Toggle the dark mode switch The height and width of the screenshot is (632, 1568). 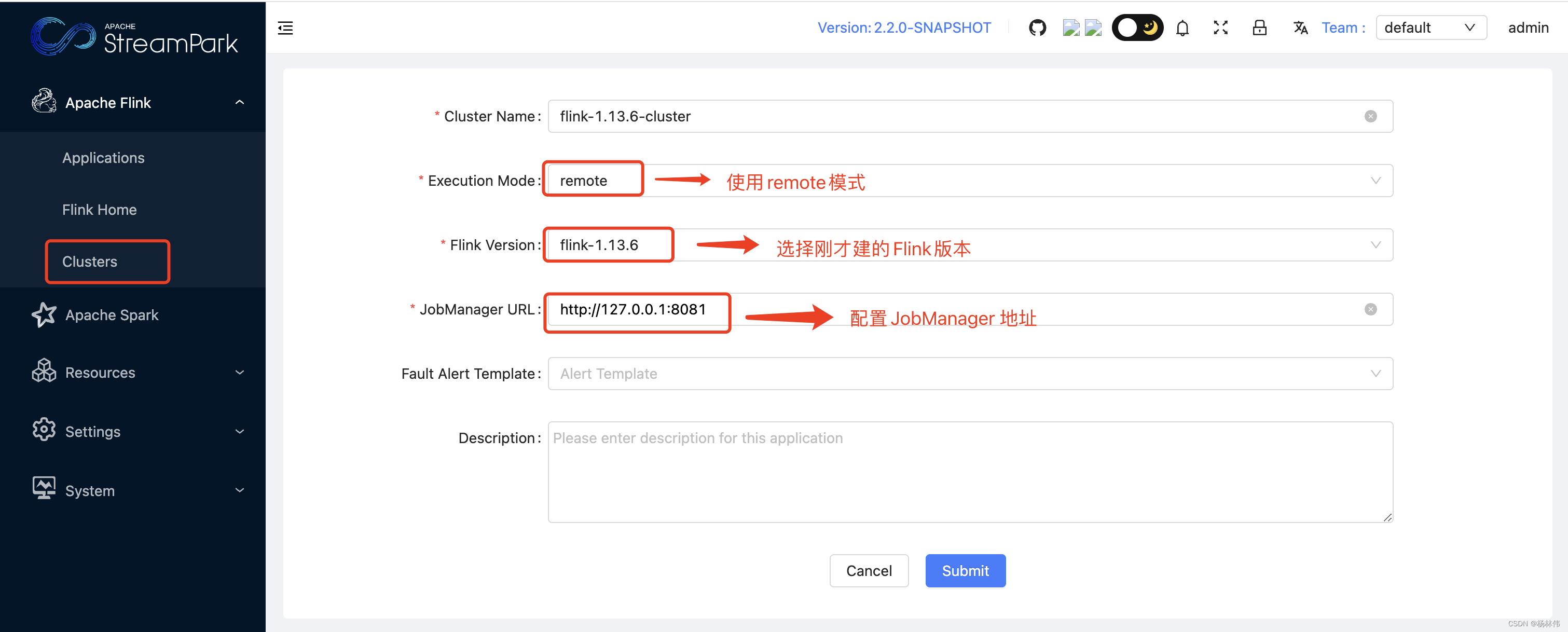[1137, 28]
